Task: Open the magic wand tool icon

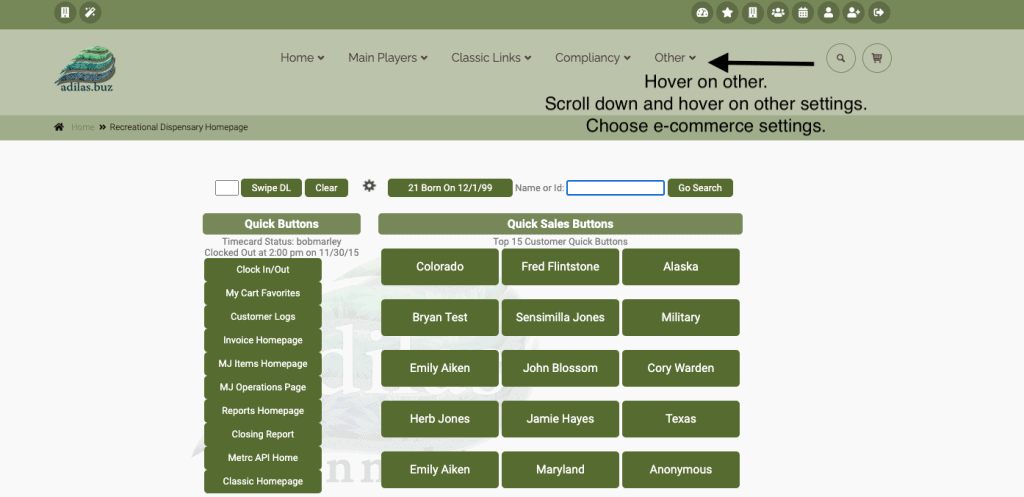Action: pyautogui.click(x=90, y=12)
